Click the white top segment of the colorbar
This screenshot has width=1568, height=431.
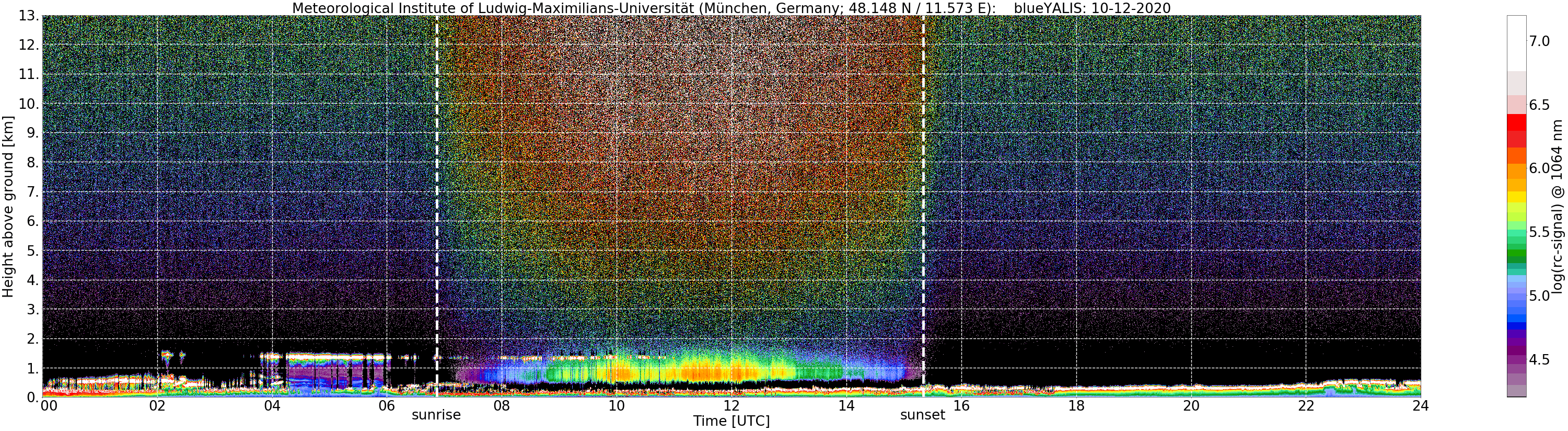point(1516,43)
